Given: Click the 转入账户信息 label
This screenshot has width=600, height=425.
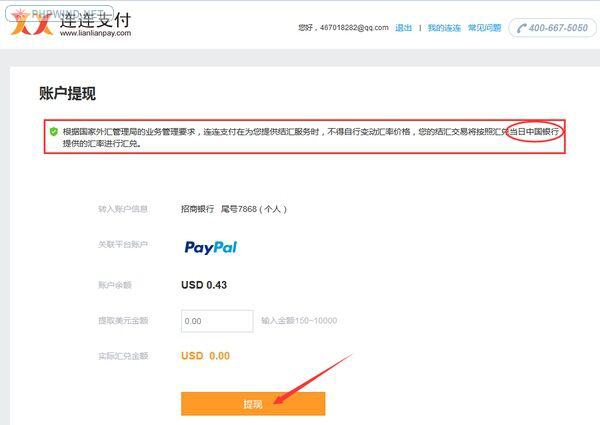Looking at the screenshot, I should point(123,209).
